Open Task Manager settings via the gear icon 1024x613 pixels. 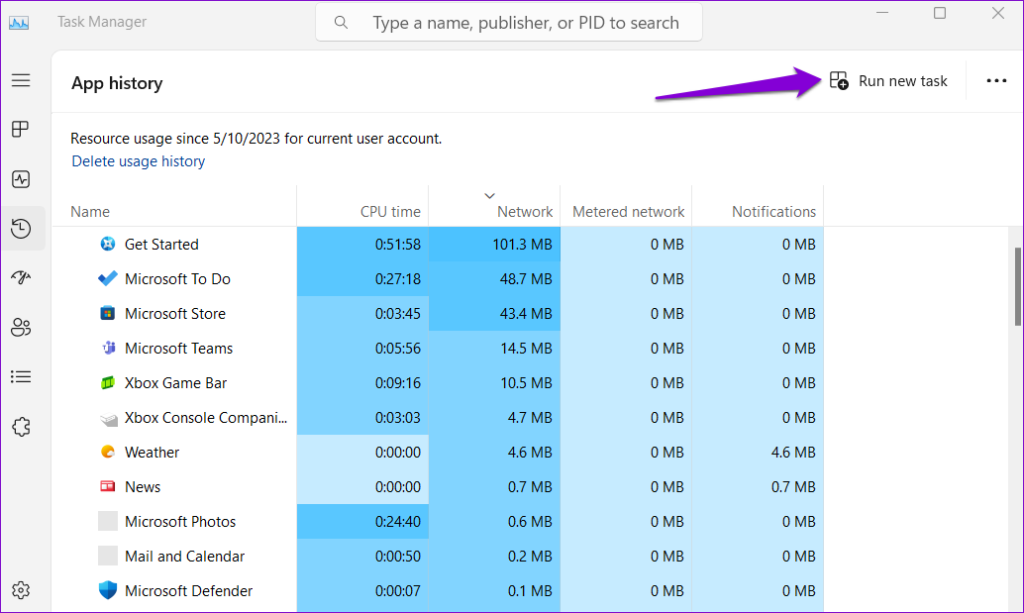(21, 589)
